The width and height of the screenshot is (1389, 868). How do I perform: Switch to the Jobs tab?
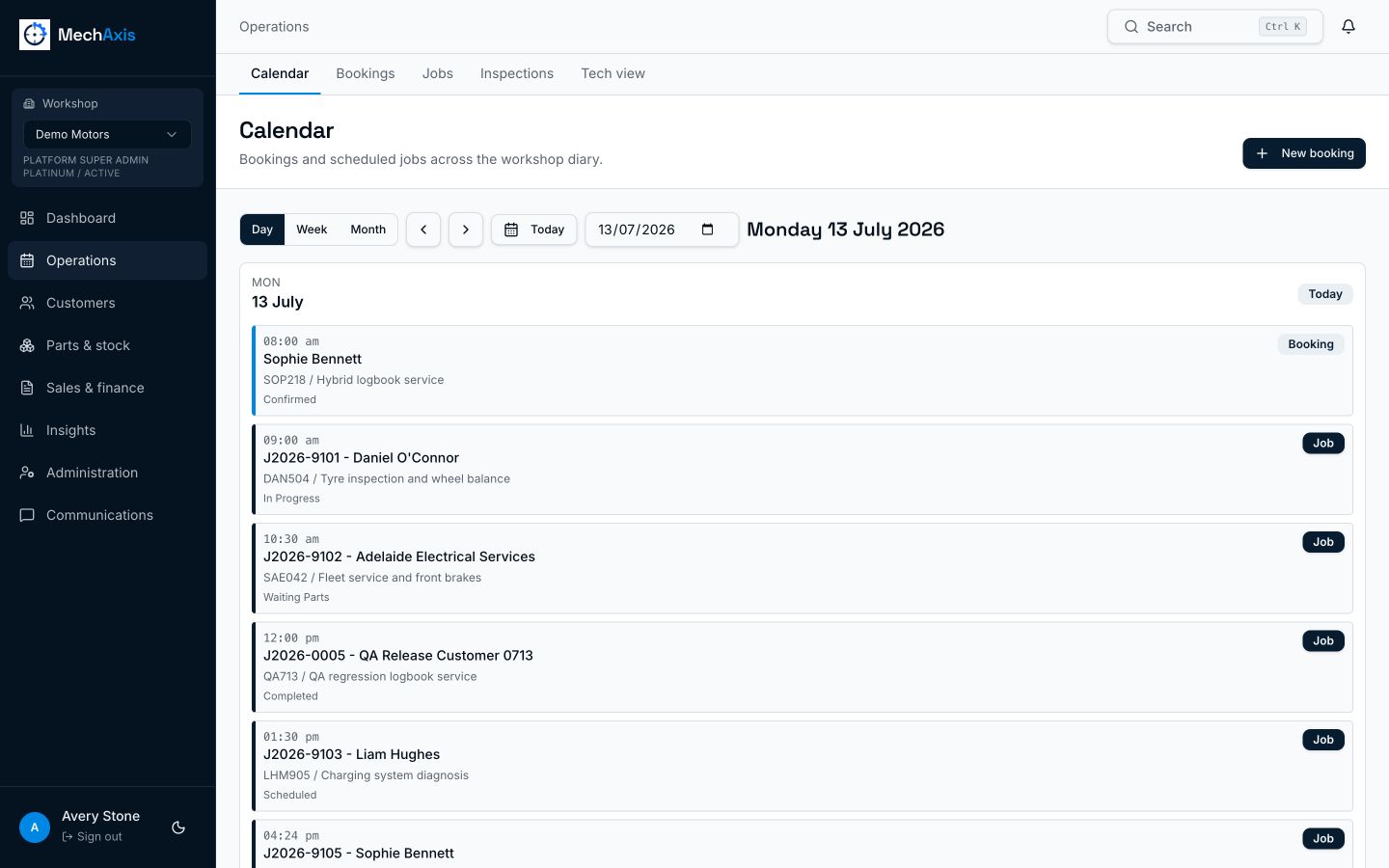click(x=438, y=73)
